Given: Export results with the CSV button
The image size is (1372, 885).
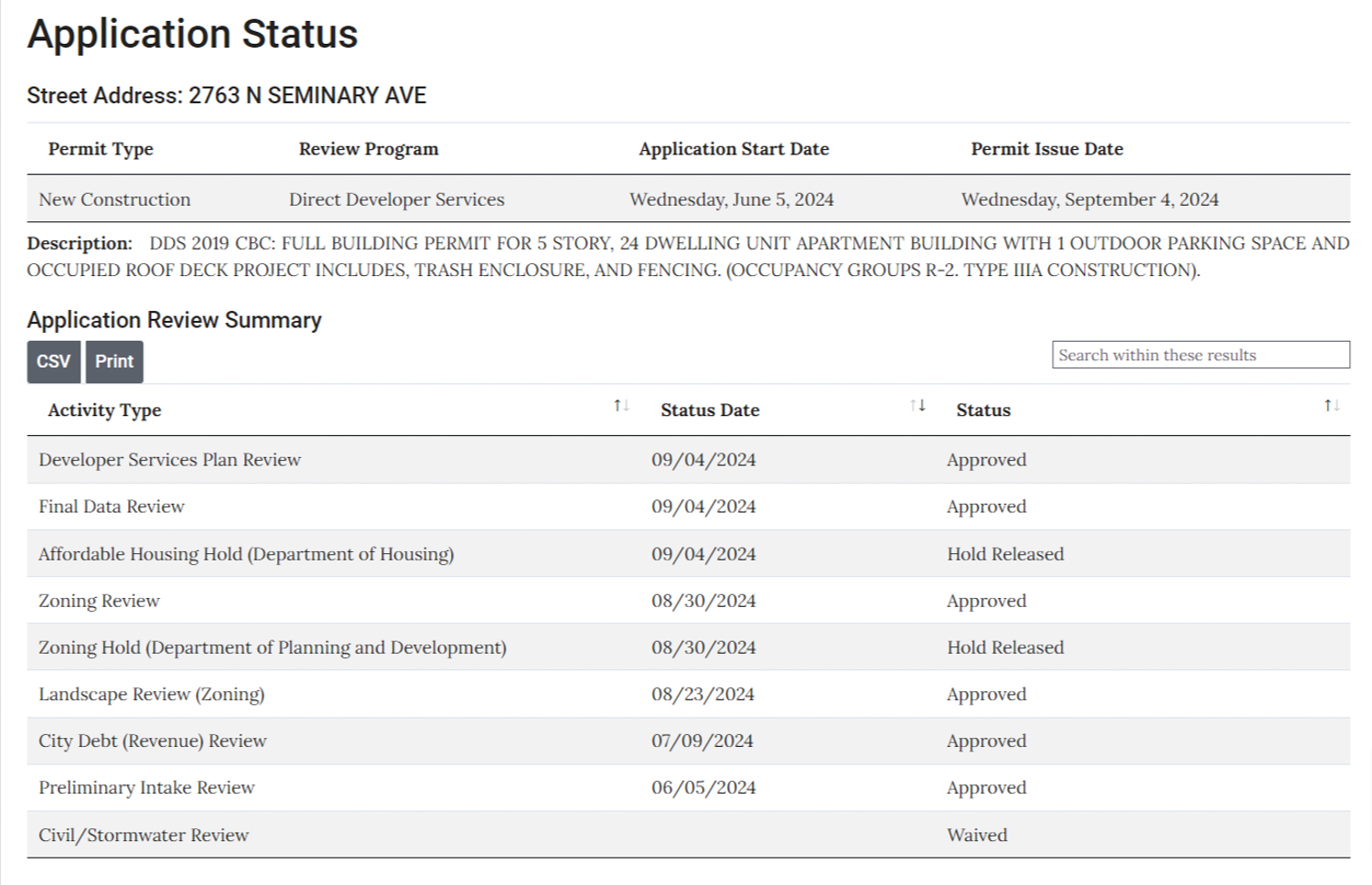Looking at the screenshot, I should (54, 361).
